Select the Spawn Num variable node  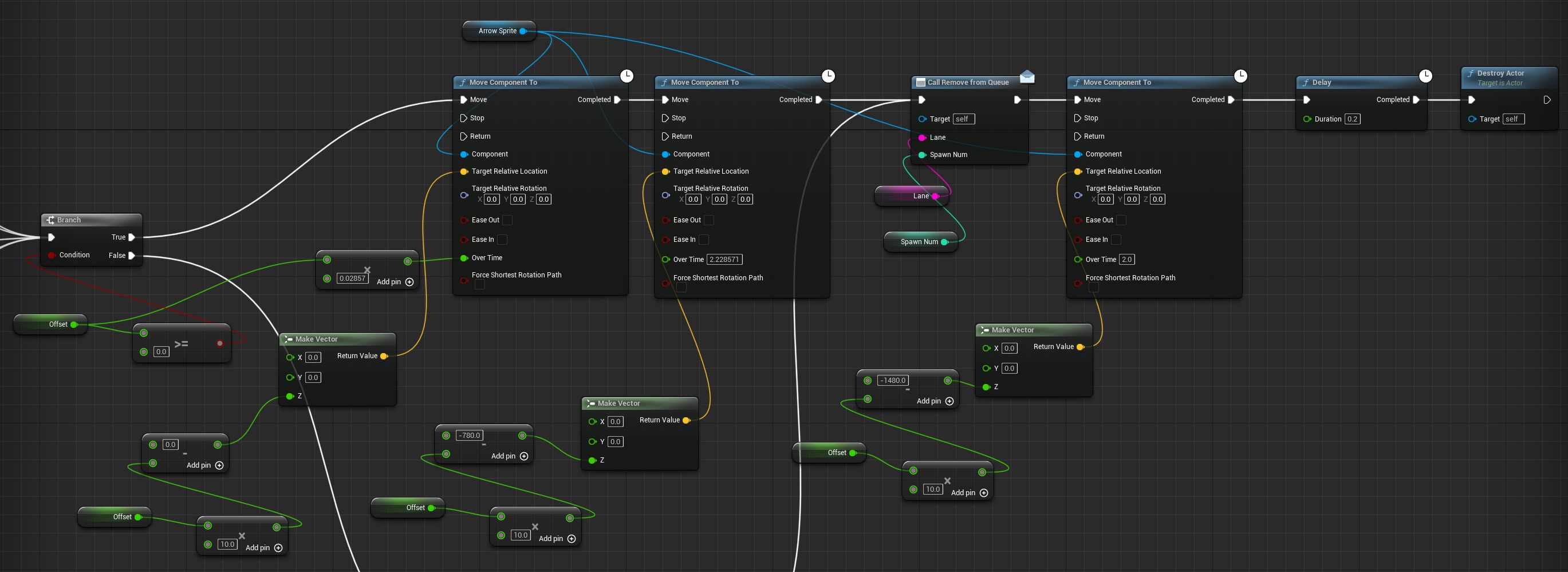coord(919,242)
